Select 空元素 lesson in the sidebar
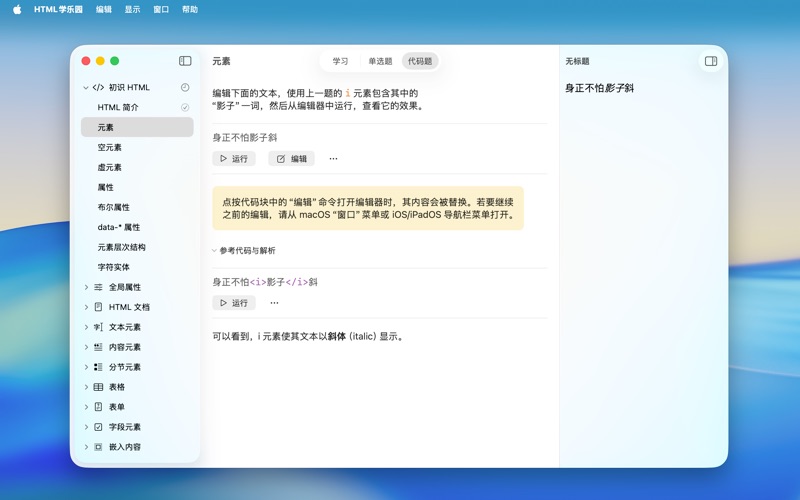Viewport: 800px width, 500px height. [x=110, y=148]
